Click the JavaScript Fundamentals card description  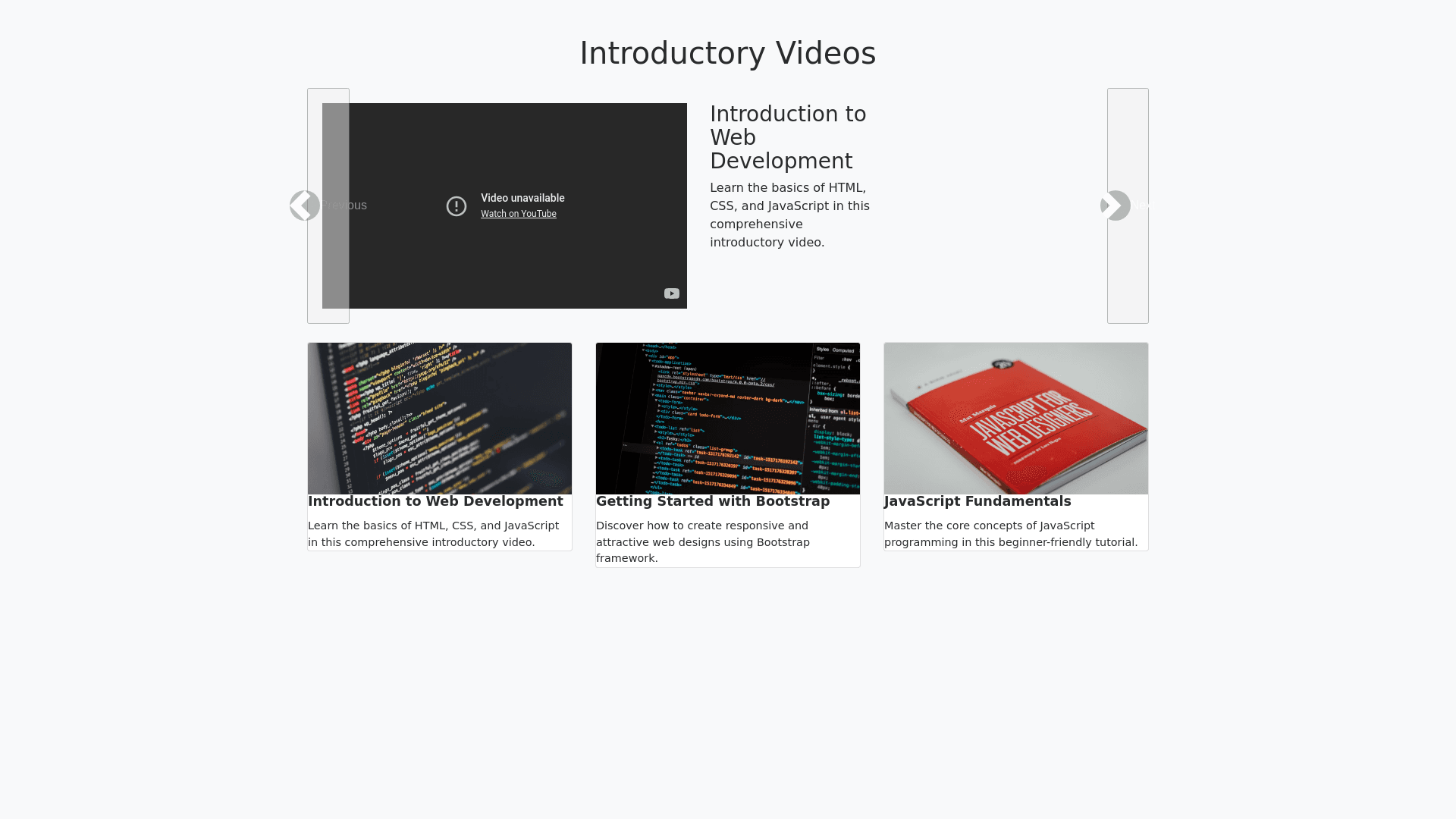pos(1011,534)
